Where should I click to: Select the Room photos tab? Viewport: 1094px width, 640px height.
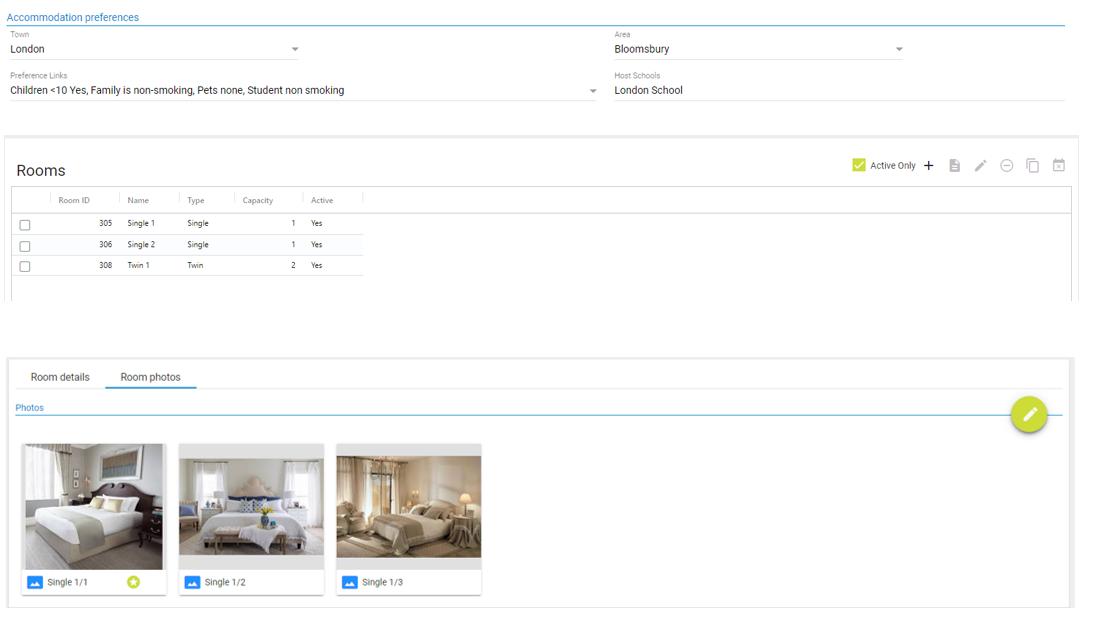151,377
